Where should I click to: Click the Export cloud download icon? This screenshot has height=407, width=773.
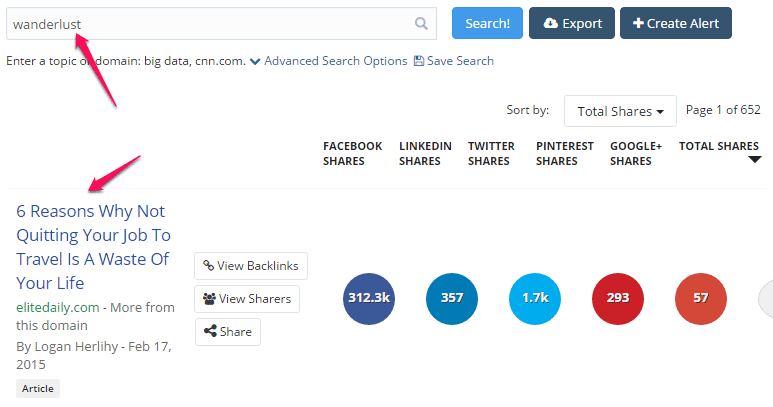pyautogui.click(x=551, y=23)
